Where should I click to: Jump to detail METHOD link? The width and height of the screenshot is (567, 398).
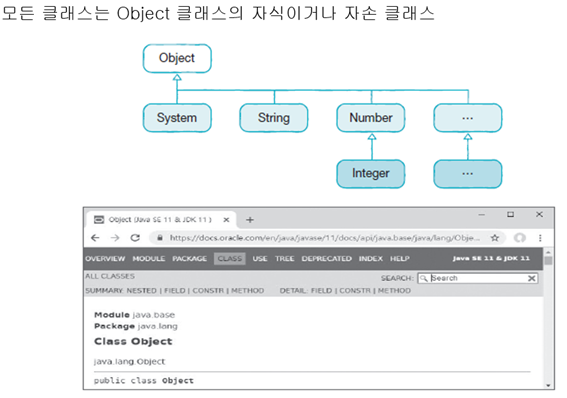395,291
